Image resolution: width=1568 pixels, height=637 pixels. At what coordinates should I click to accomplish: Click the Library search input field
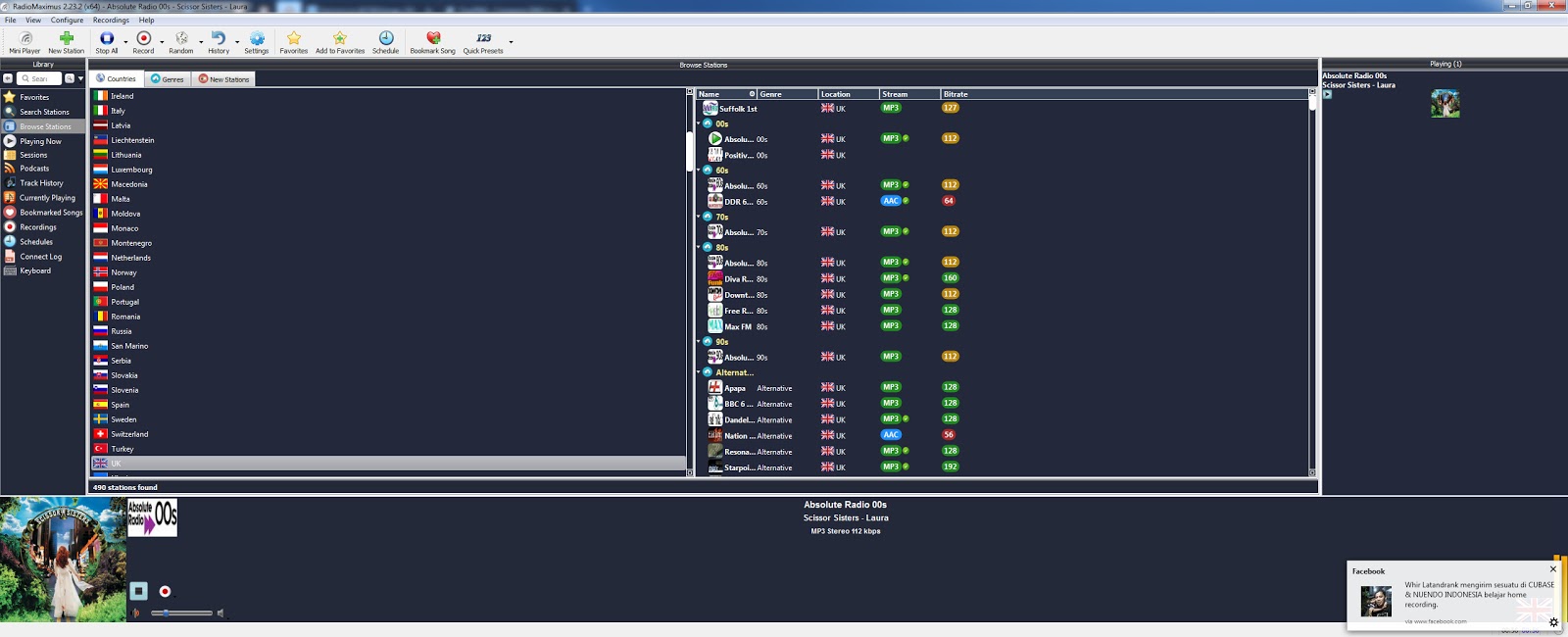40,78
